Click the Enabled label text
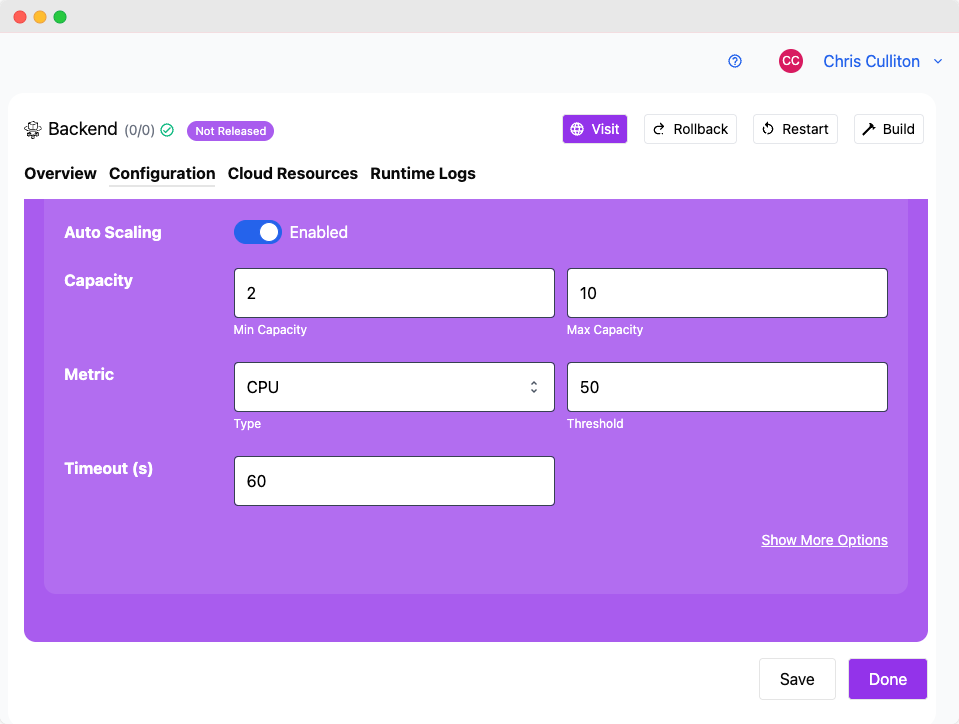The width and height of the screenshot is (959, 724). [319, 232]
